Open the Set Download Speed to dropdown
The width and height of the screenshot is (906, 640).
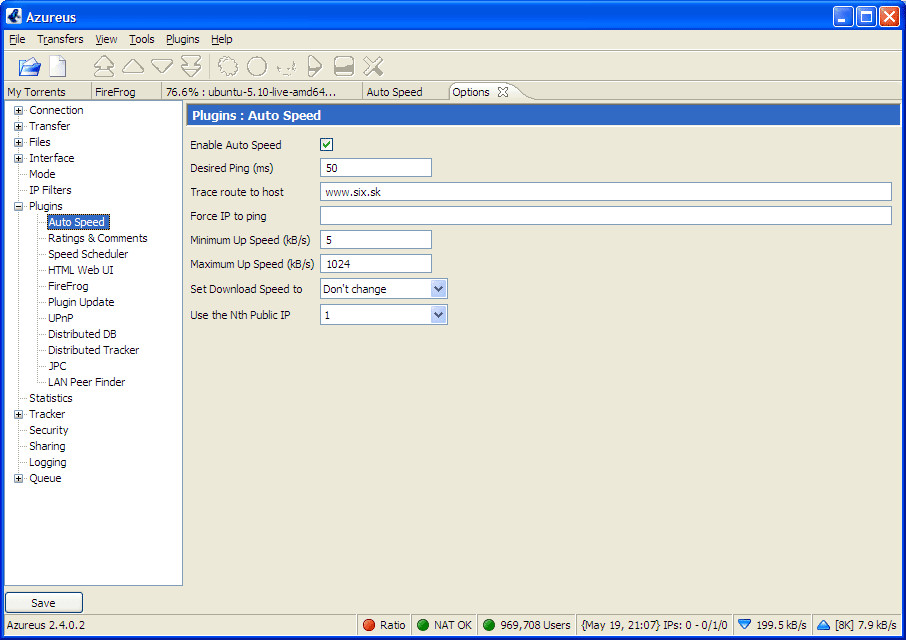coord(439,289)
